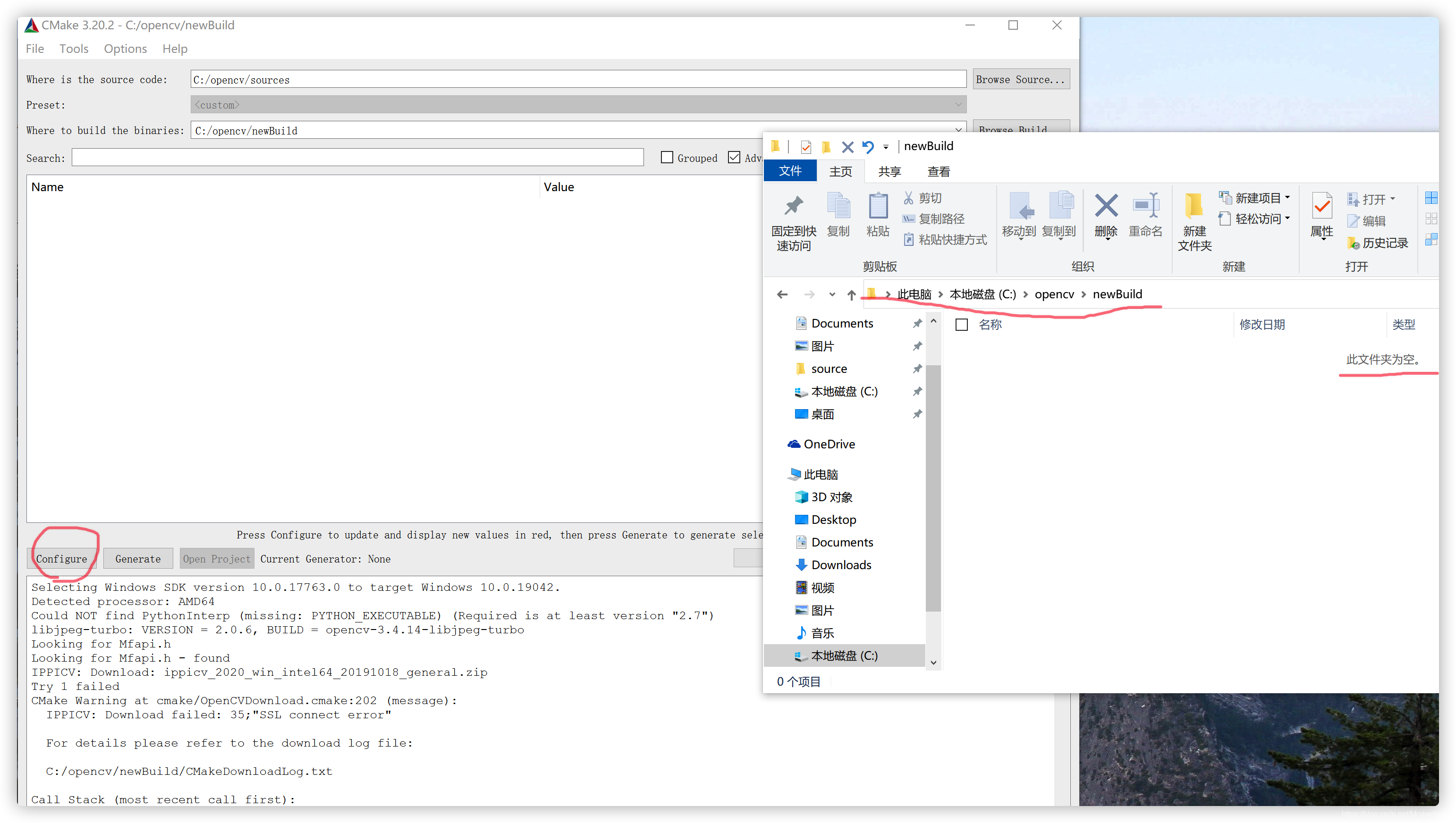Open the Tools menu in CMake

pos(74,49)
